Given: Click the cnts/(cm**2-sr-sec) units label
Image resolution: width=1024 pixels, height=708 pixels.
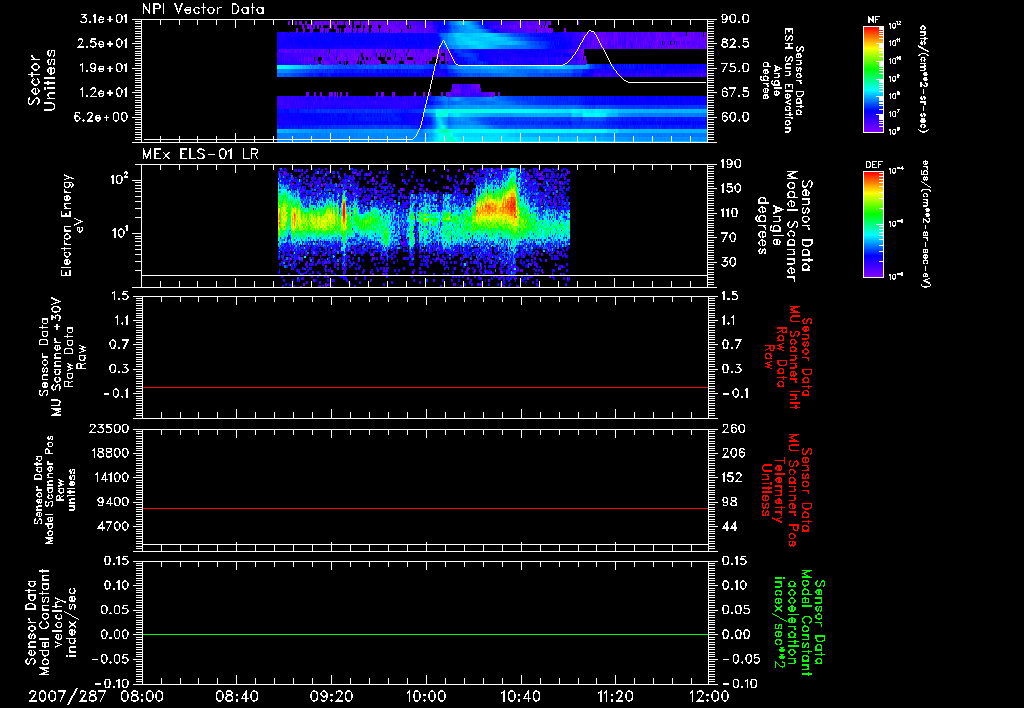Looking at the screenshot, I should pyautogui.click(x=923, y=79).
